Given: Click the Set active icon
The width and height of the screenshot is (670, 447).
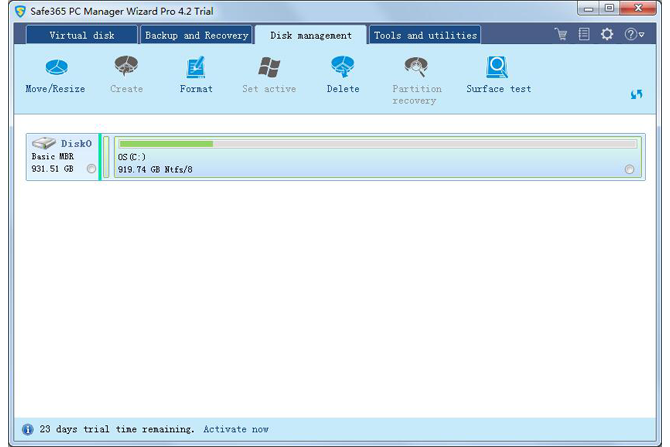Looking at the screenshot, I should (269, 67).
